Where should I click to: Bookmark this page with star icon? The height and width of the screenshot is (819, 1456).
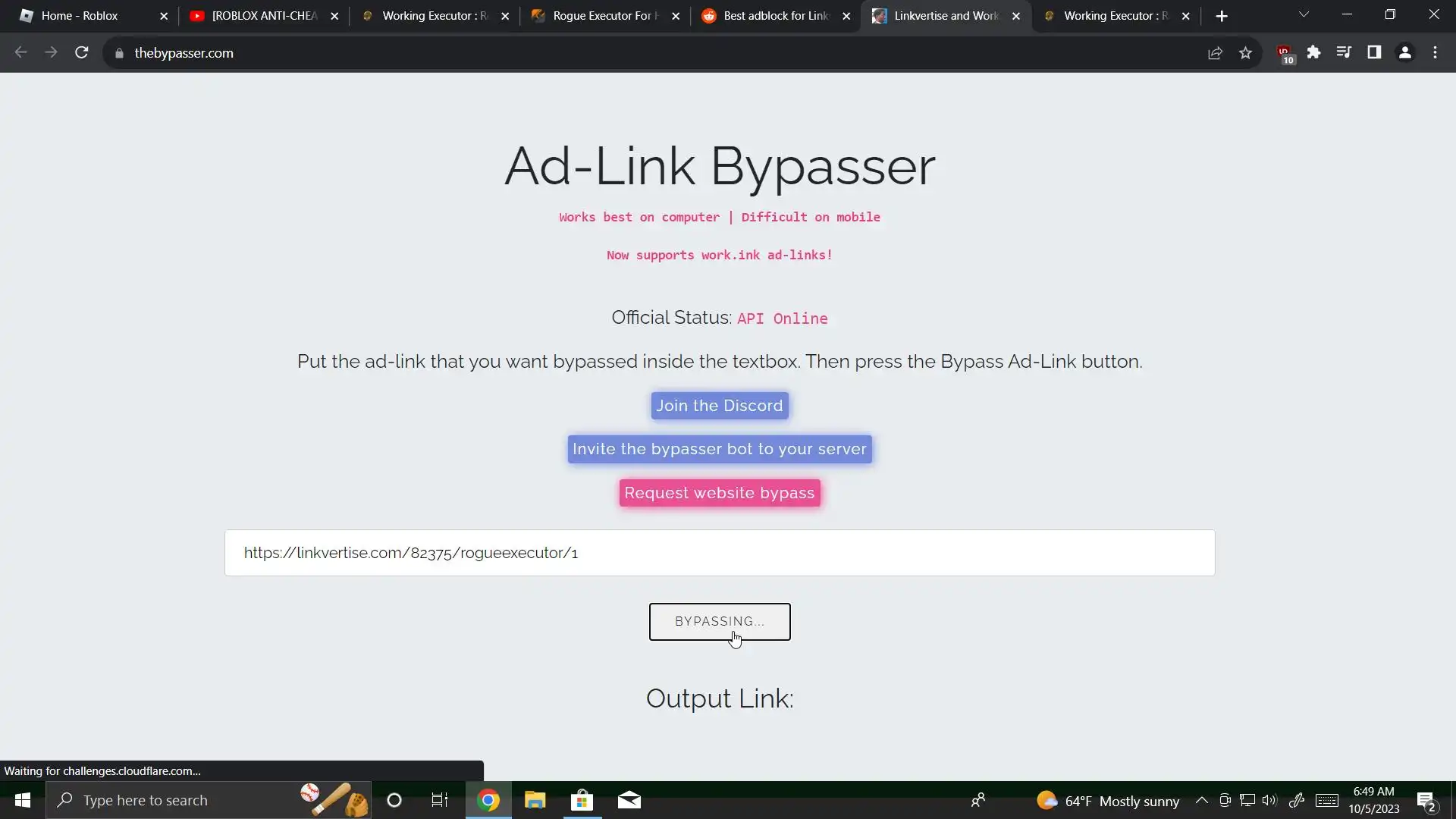(1245, 52)
